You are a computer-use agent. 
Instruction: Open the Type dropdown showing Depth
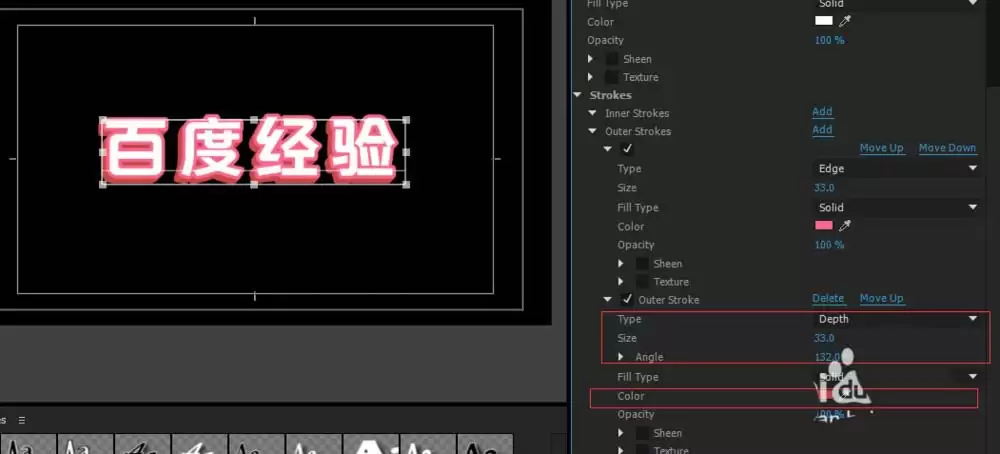coord(897,319)
